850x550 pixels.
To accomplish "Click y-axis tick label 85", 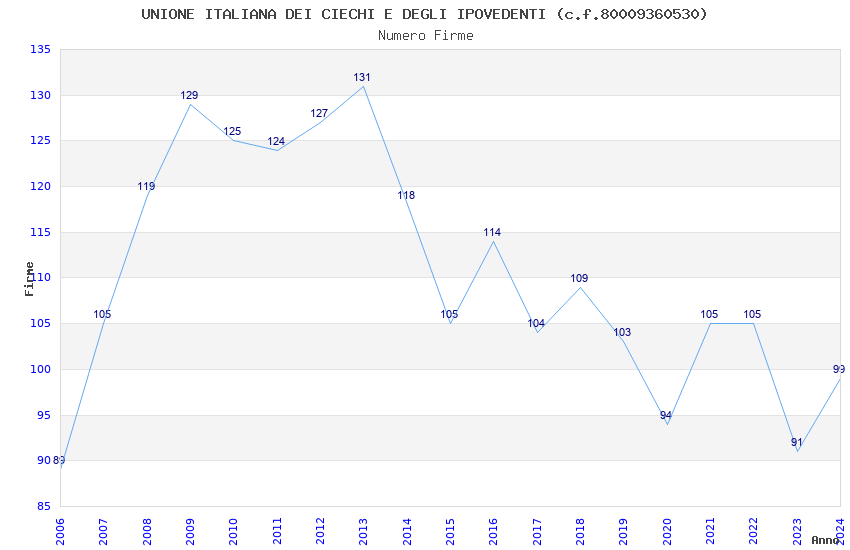I will point(44,507).
